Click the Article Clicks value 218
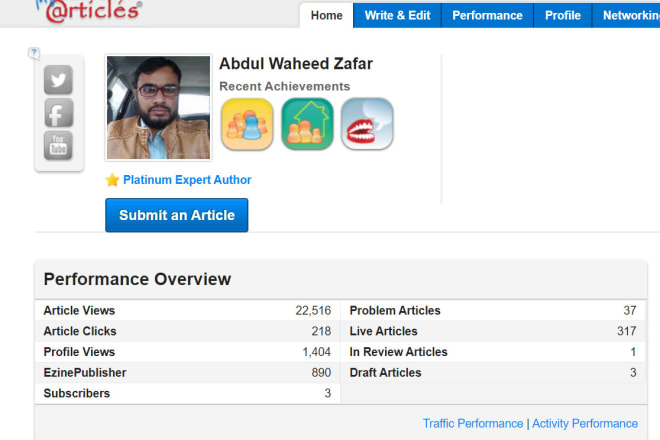 (x=321, y=331)
